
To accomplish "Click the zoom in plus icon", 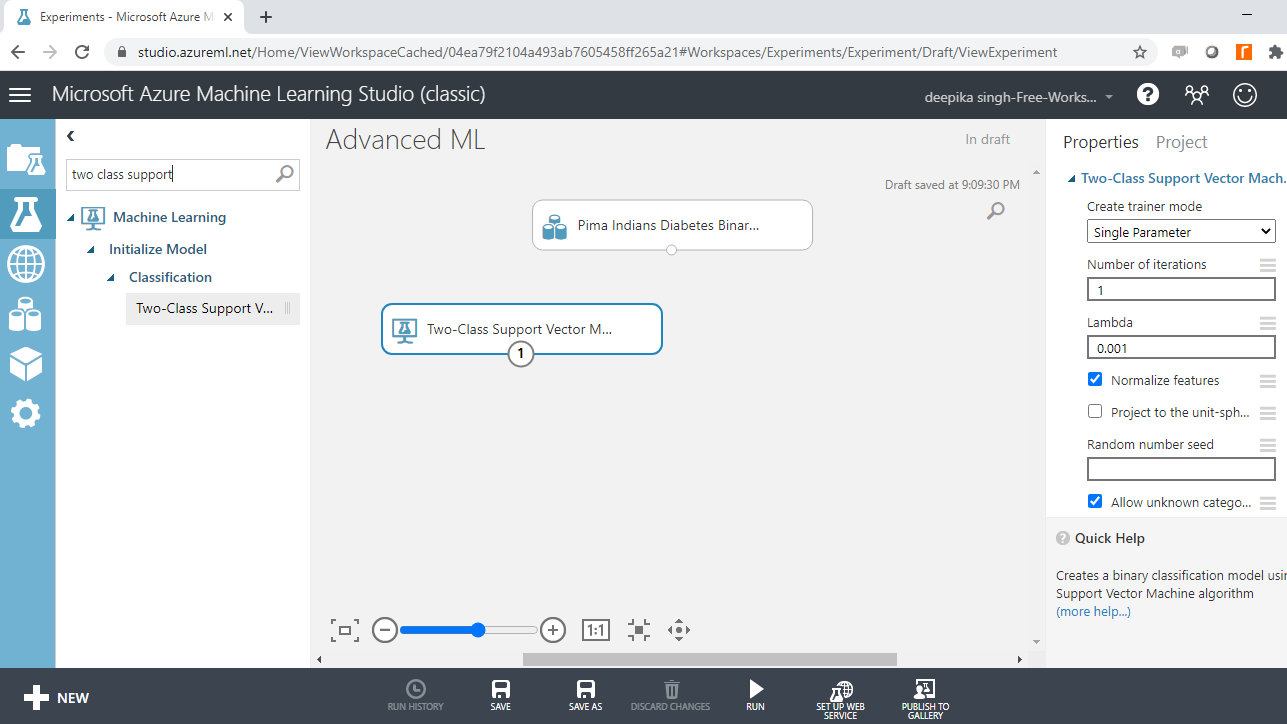I will coord(553,630).
